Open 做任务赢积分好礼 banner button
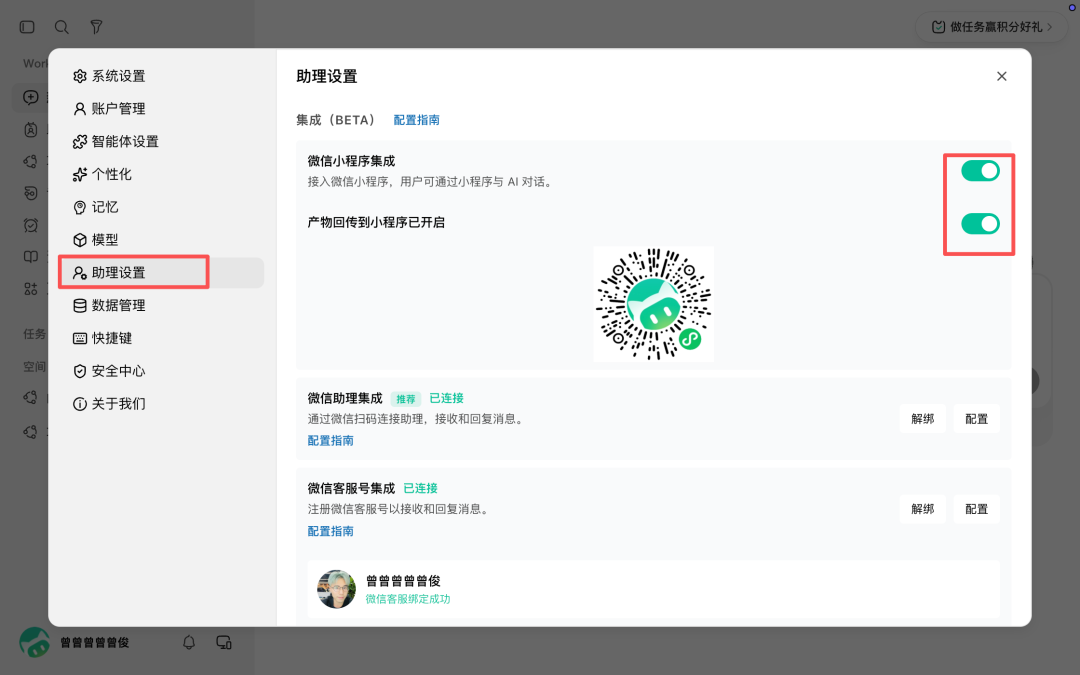The width and height of the screenshot is (1080, 675). tap(991, 27)
